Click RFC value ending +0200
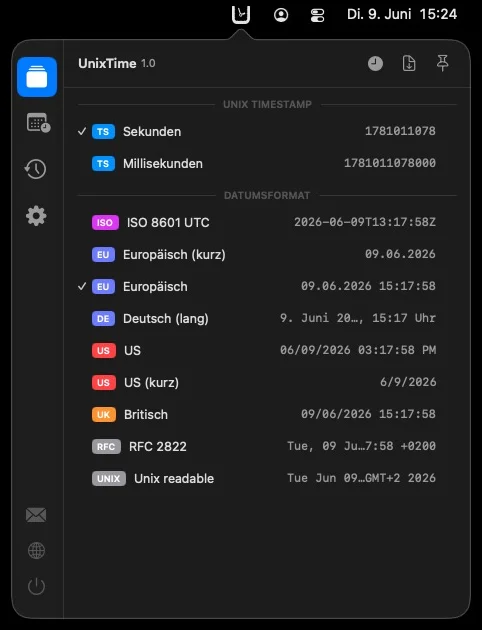 (362, 446)
